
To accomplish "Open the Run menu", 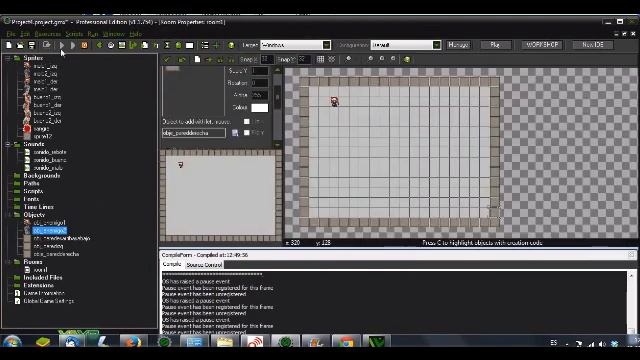I will pyautogui.click(x=93, y=34).
